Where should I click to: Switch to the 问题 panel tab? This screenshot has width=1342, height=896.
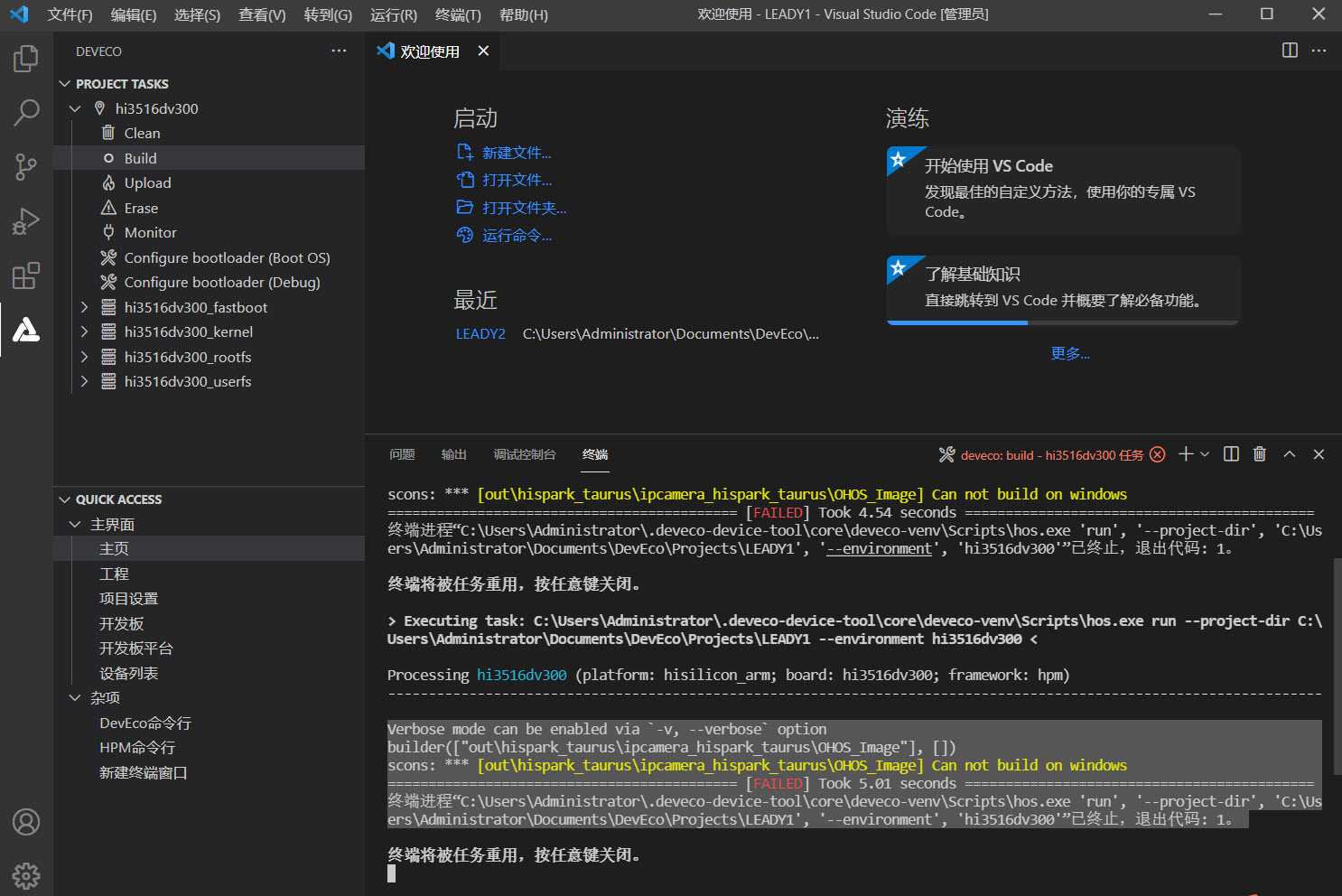(x=402, y=454)
